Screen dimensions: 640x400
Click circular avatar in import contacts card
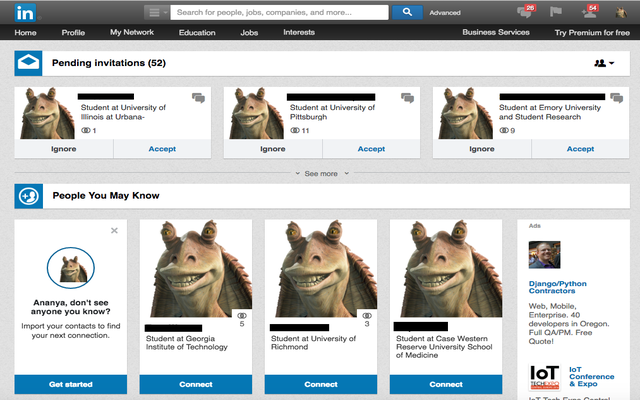(x=71, y=268)
